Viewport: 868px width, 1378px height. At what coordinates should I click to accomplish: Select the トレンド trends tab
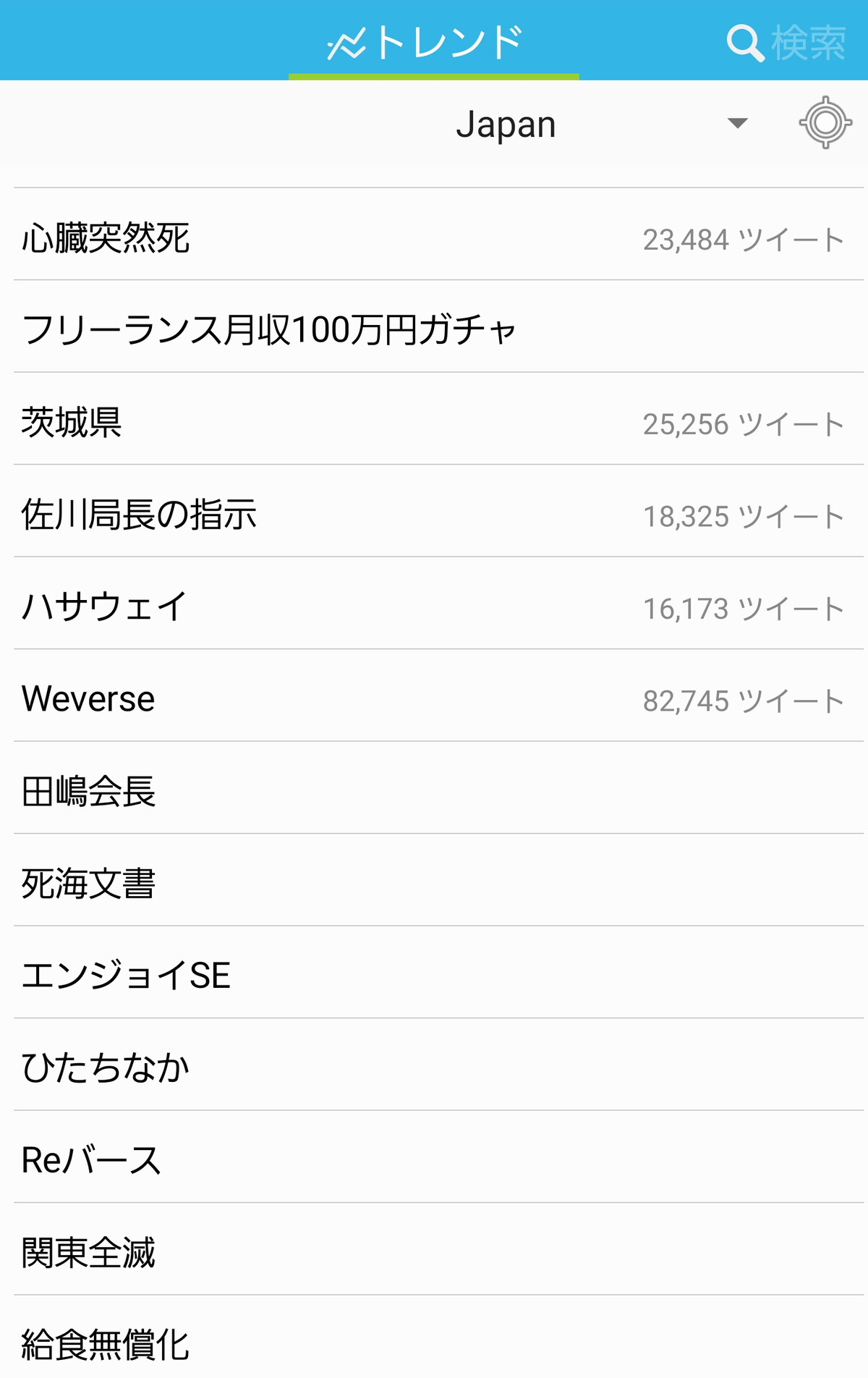pos(434,41)
